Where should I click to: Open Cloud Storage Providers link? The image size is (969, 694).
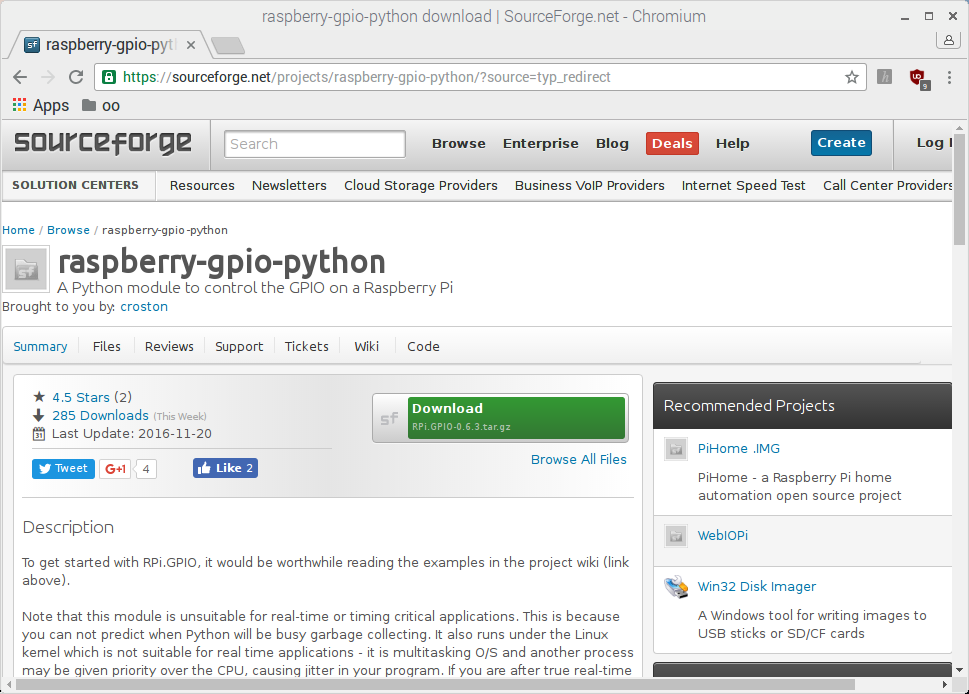coord(421,185)
